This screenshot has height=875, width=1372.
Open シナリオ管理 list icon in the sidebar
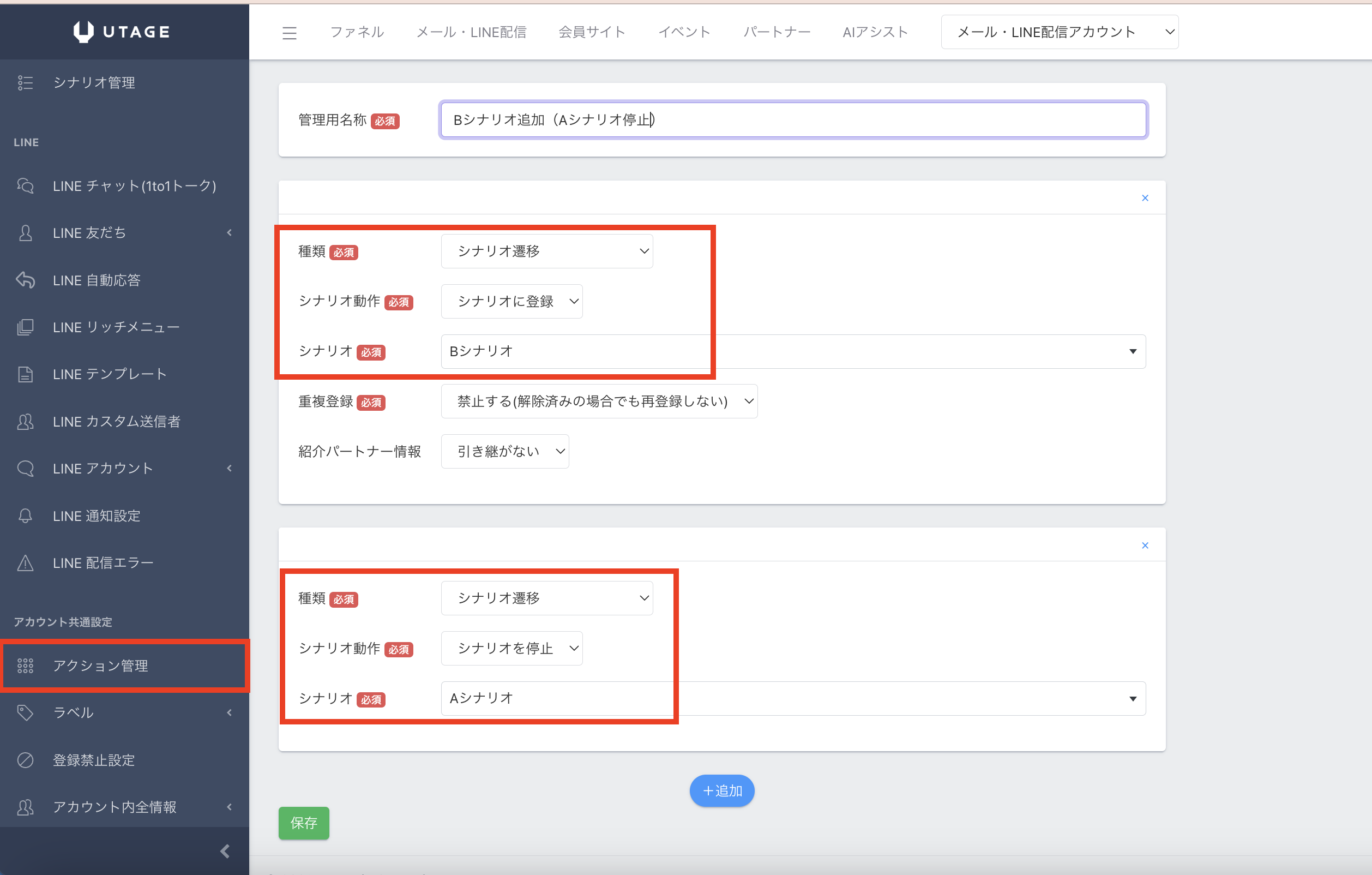click(x=25, y=83)
